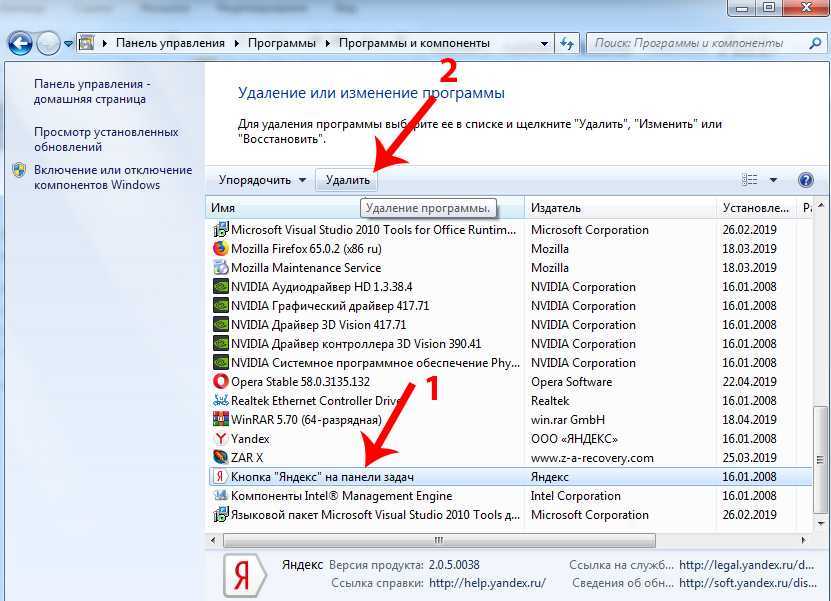The height and width of the screenshot is (601, 831).
Task: Open 'http://soft.yandex.ru/dis...' update link
Action: click(x=748, y=583)
